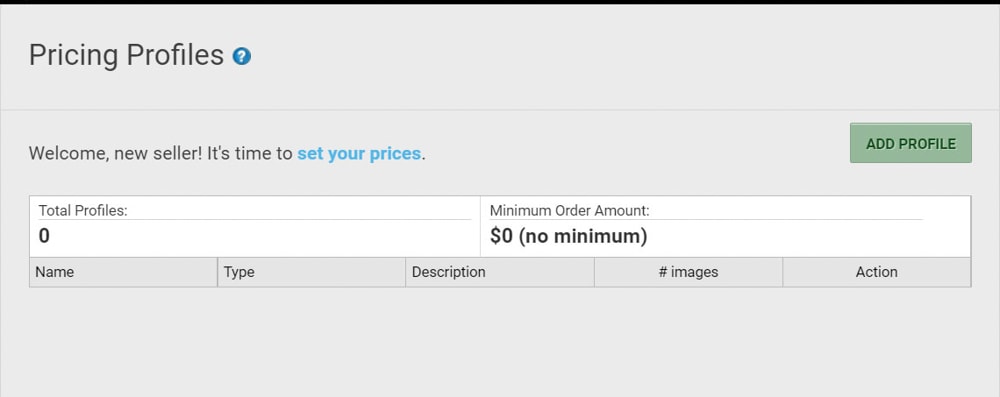The height and width of the screenshot is (397, 1000).
Task: Click the divider line under Minimum Order Amount label
Action: [706, 220]
